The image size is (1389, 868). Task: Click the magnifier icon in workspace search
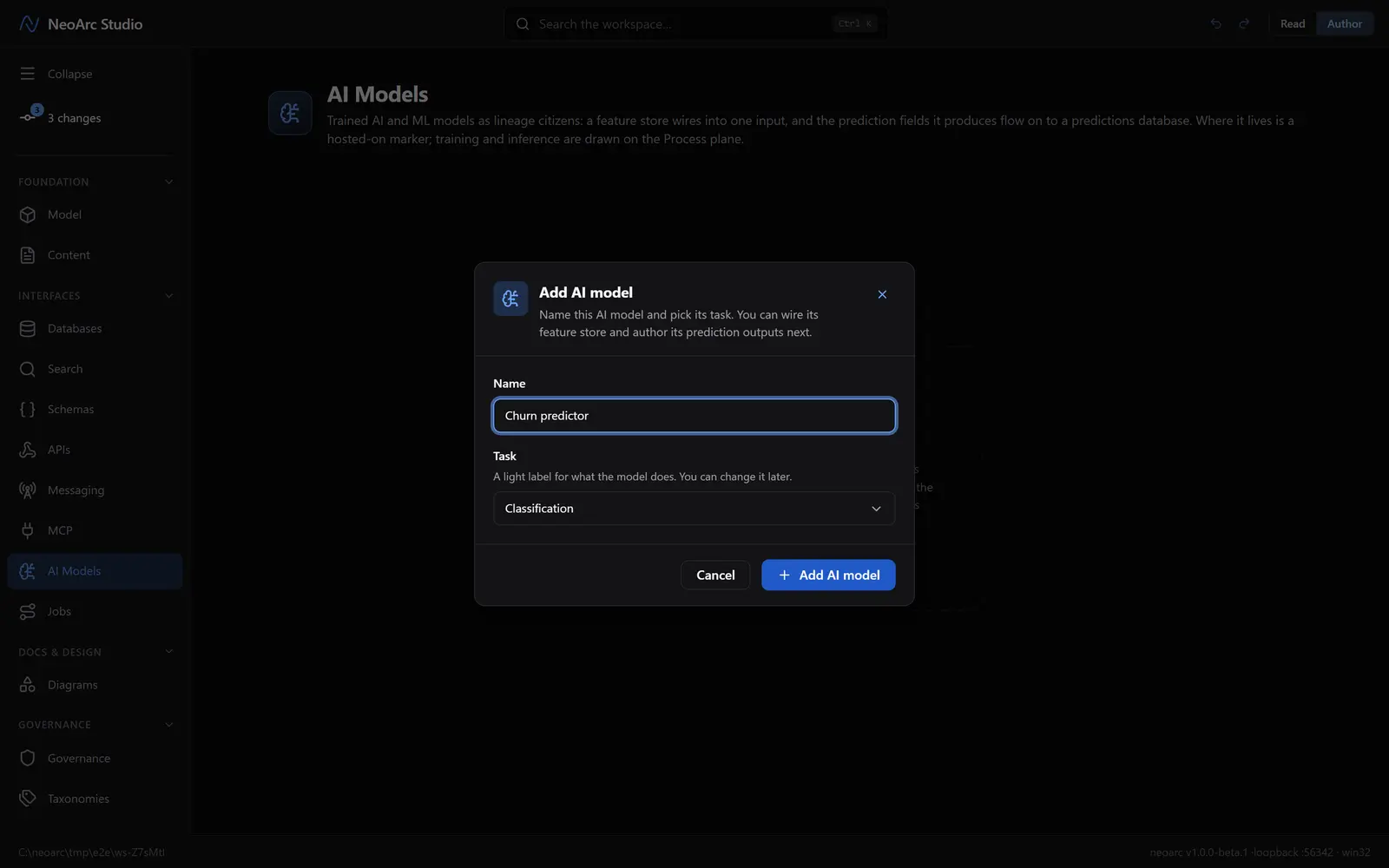coord(523,24)
